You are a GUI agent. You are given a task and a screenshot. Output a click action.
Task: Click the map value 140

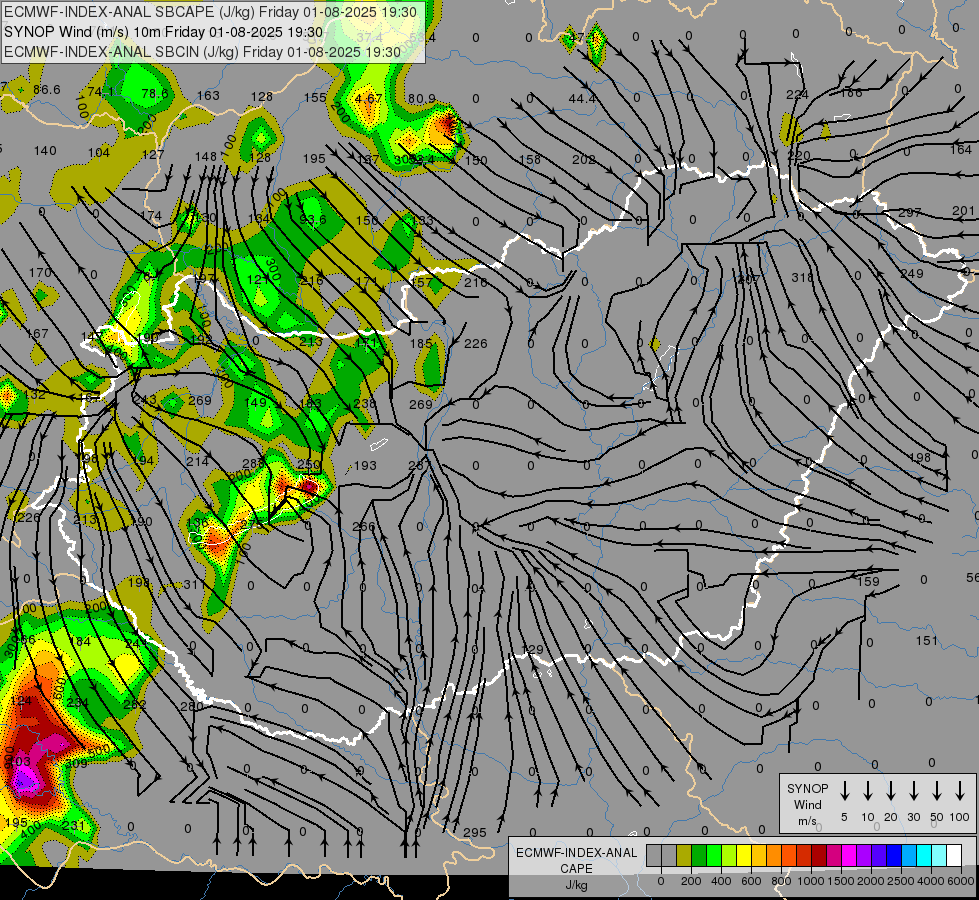pyautogui.click(x=45, y=151)
